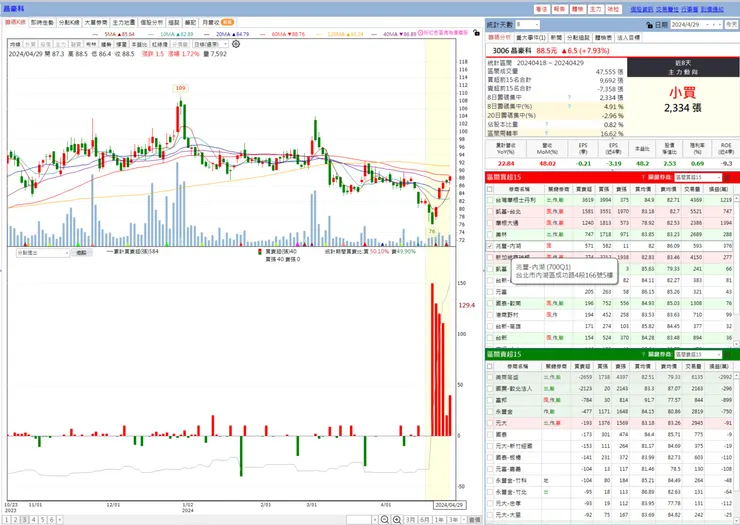Click the chart zoom-in magnifier icon
Image resolution: width=740 pixels, height=525 pixels.
click(397, 519)
